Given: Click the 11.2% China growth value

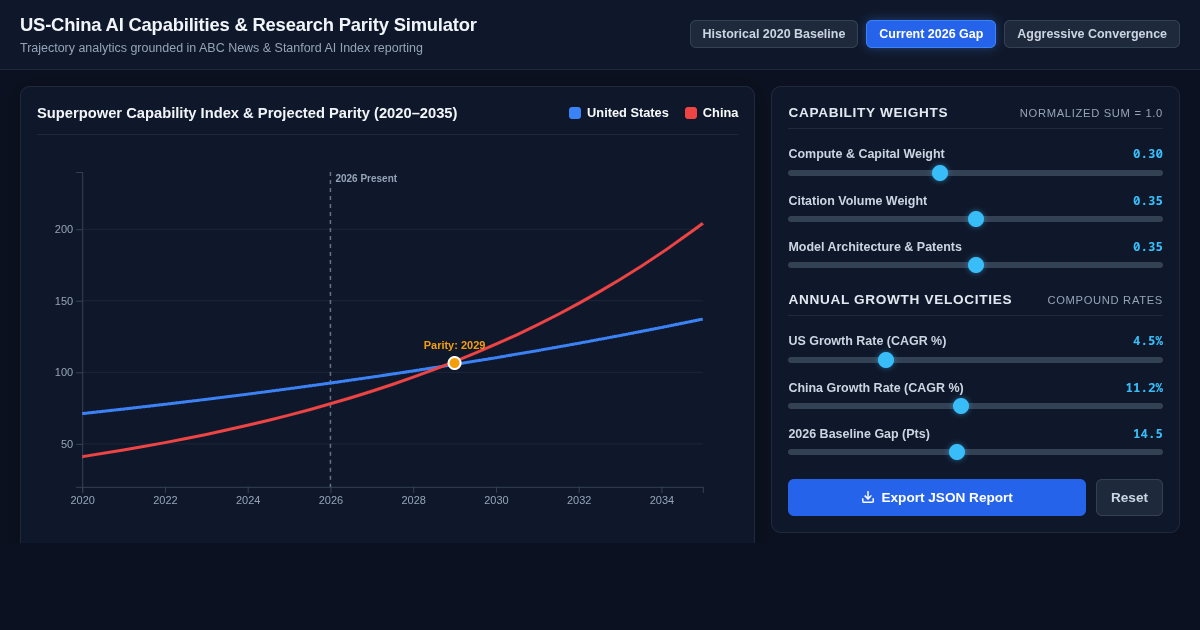Looking at the screenshot, I should [1144, 388].
